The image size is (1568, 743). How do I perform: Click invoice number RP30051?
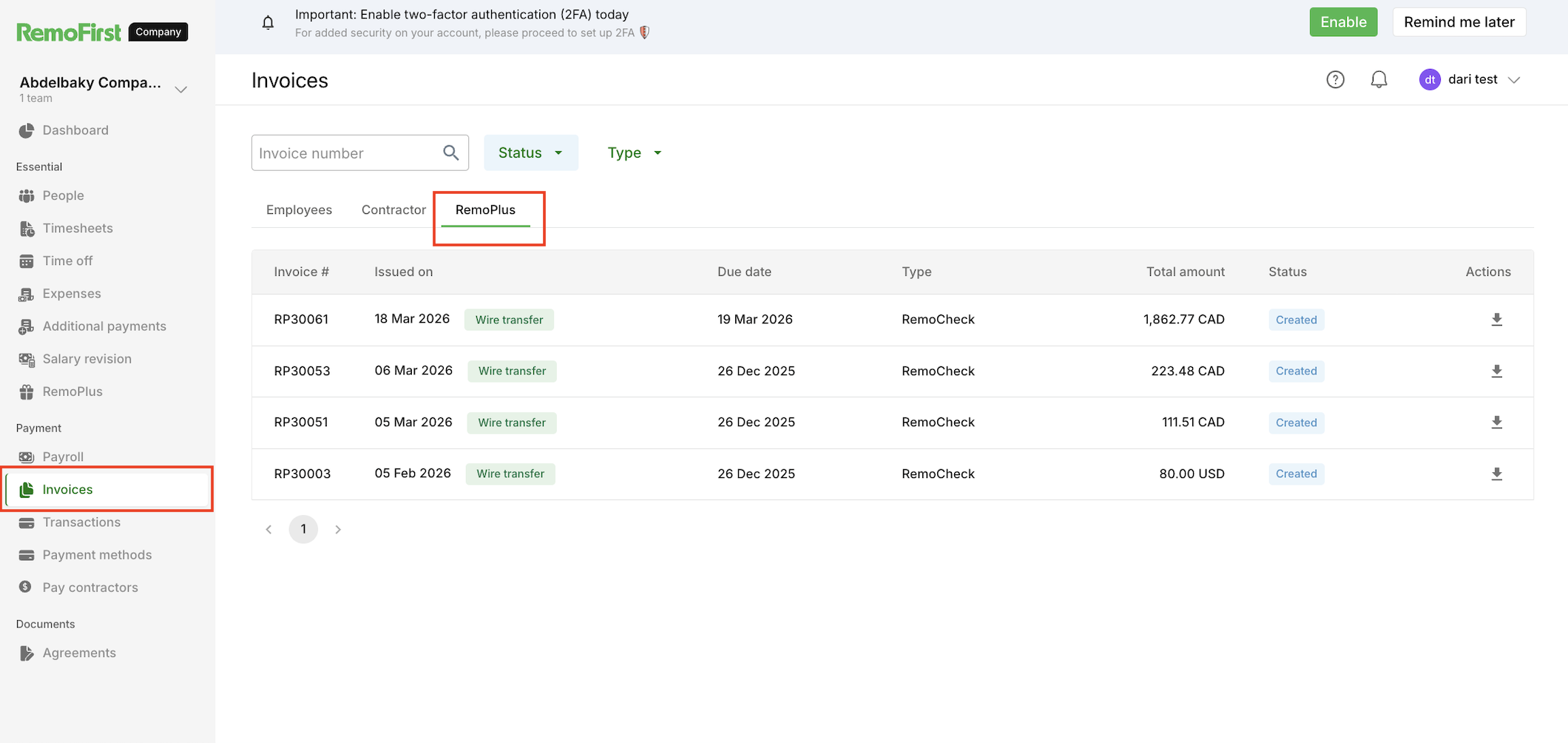(x=301, y=422)
